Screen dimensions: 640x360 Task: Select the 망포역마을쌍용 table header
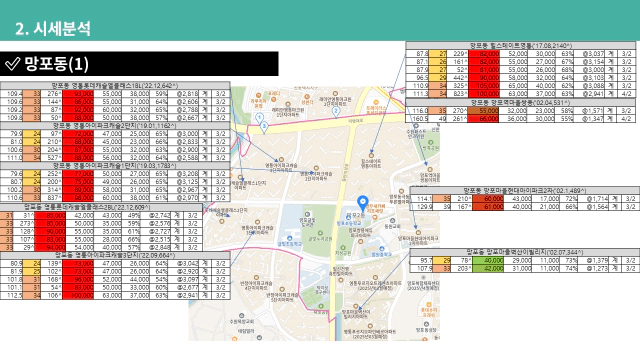tap(520, 102)
